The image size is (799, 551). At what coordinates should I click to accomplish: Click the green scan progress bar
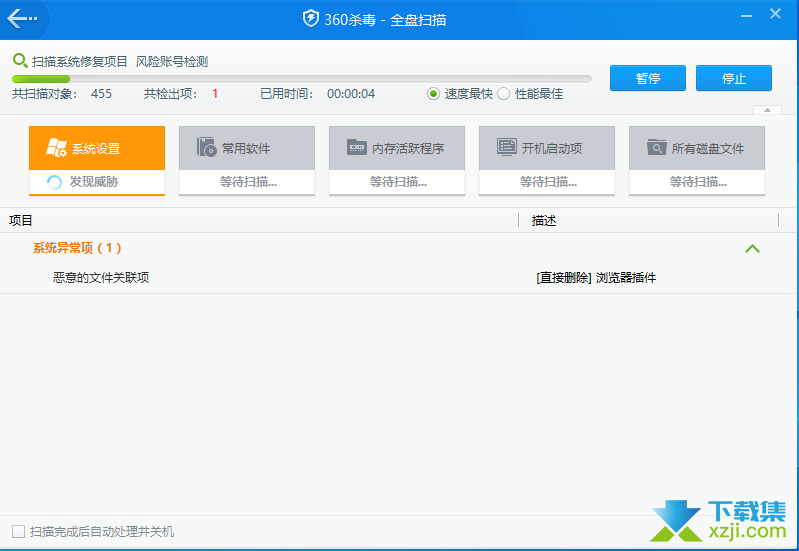(x=302, y=79)
